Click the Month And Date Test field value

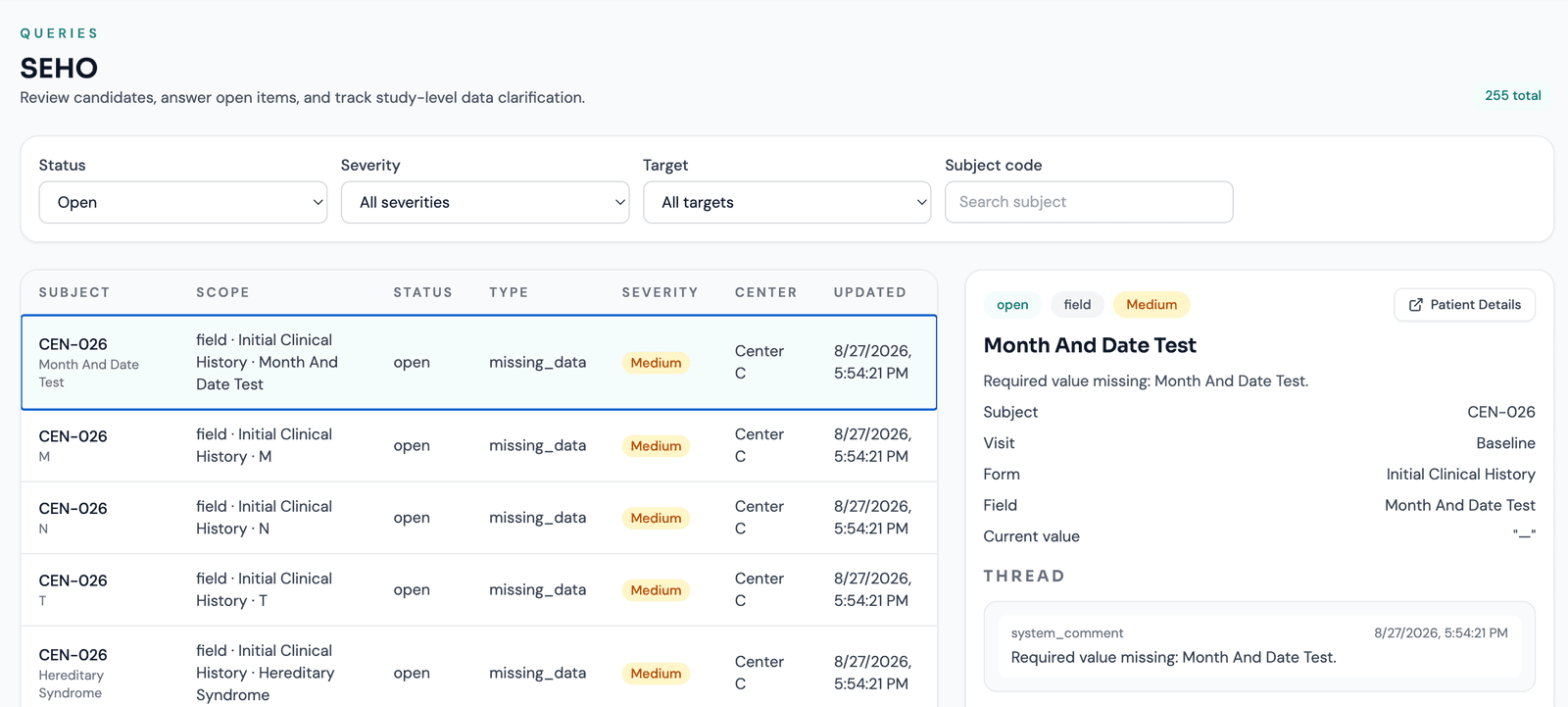tap(1459, 506)
